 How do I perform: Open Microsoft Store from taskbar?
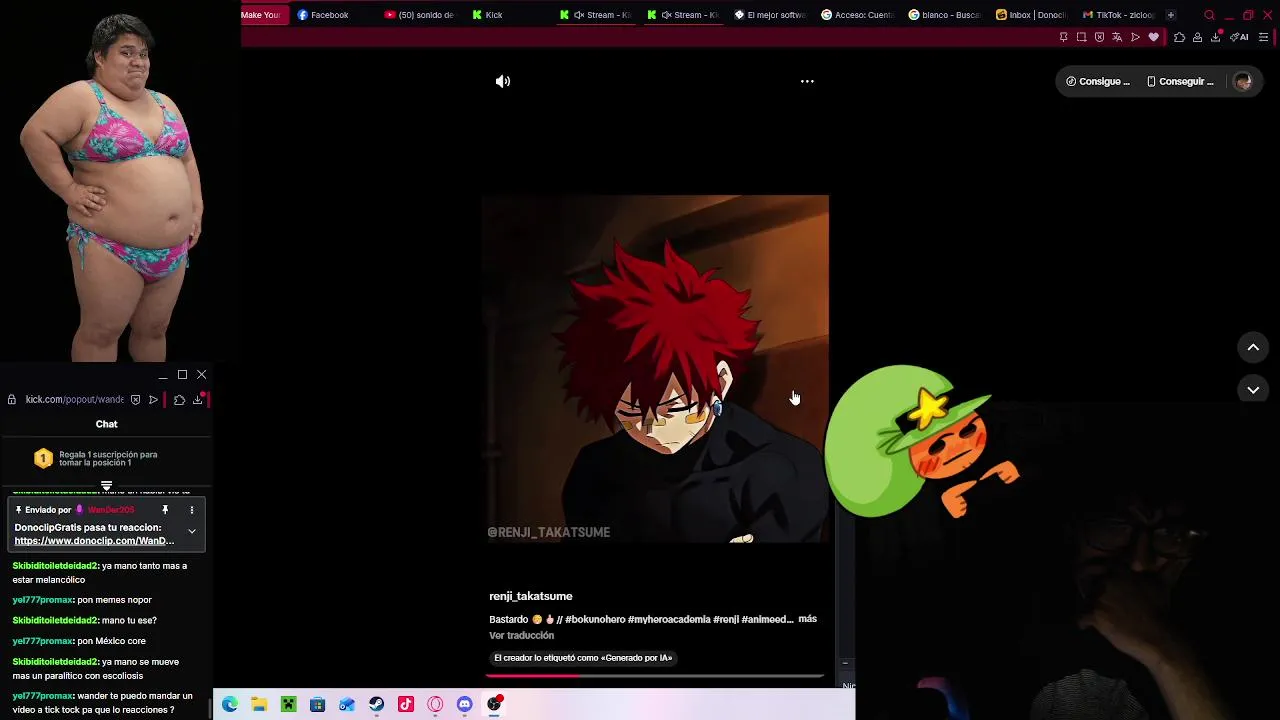pyautogui.click(x=317, y=705)
